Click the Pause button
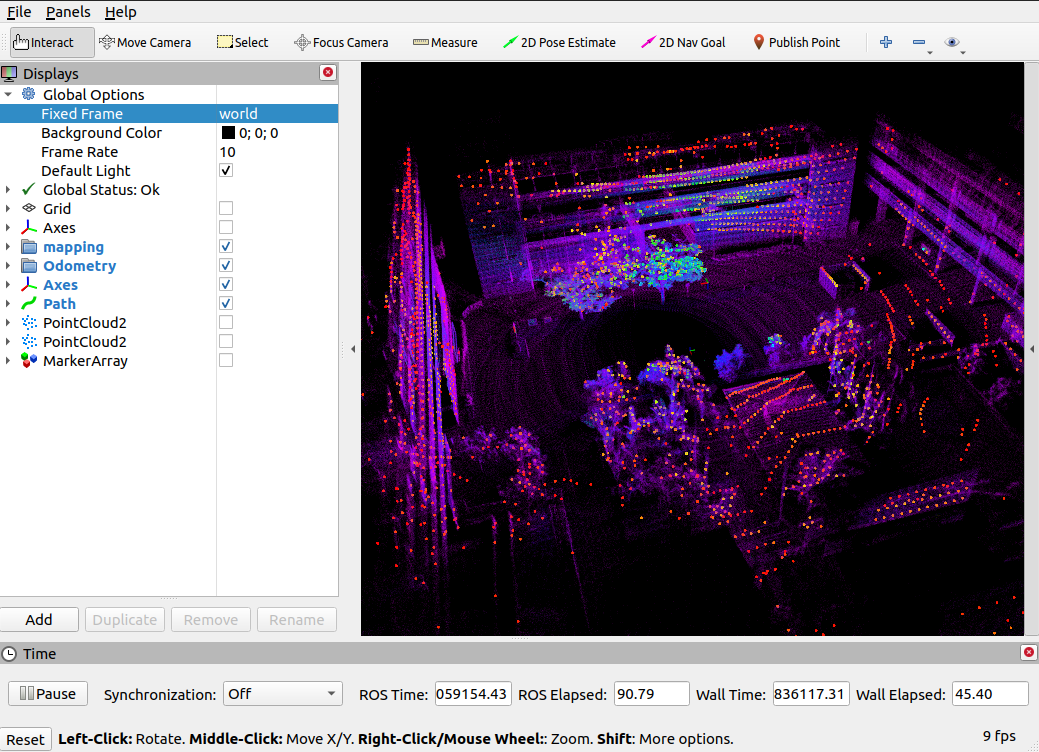Screen dimensions: 1039x752 [x=48, y=694]
